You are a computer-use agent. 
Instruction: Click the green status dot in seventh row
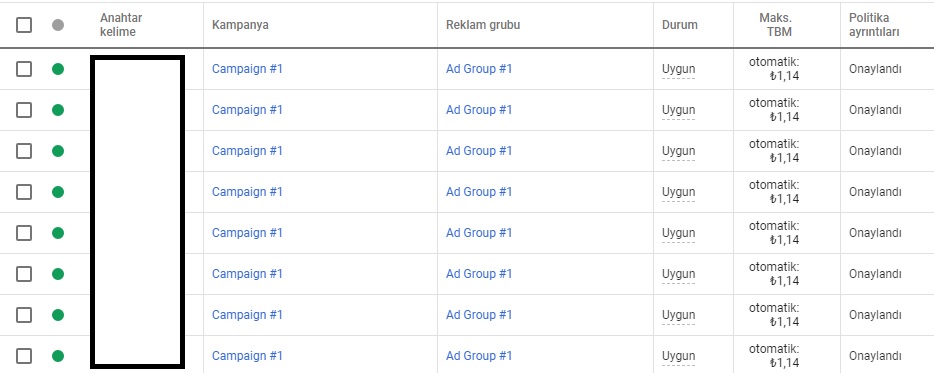click(x=58, y=315)
